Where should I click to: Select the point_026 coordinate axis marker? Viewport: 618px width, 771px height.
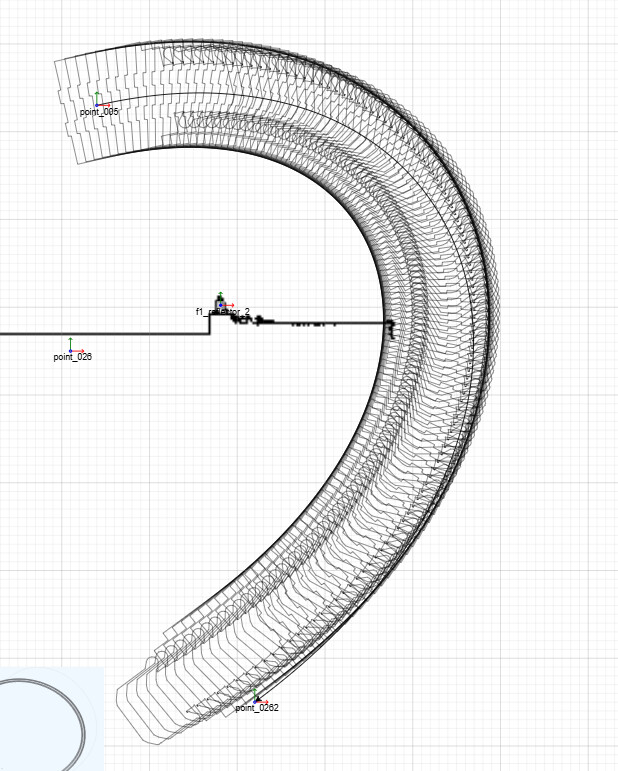[71, 350]
